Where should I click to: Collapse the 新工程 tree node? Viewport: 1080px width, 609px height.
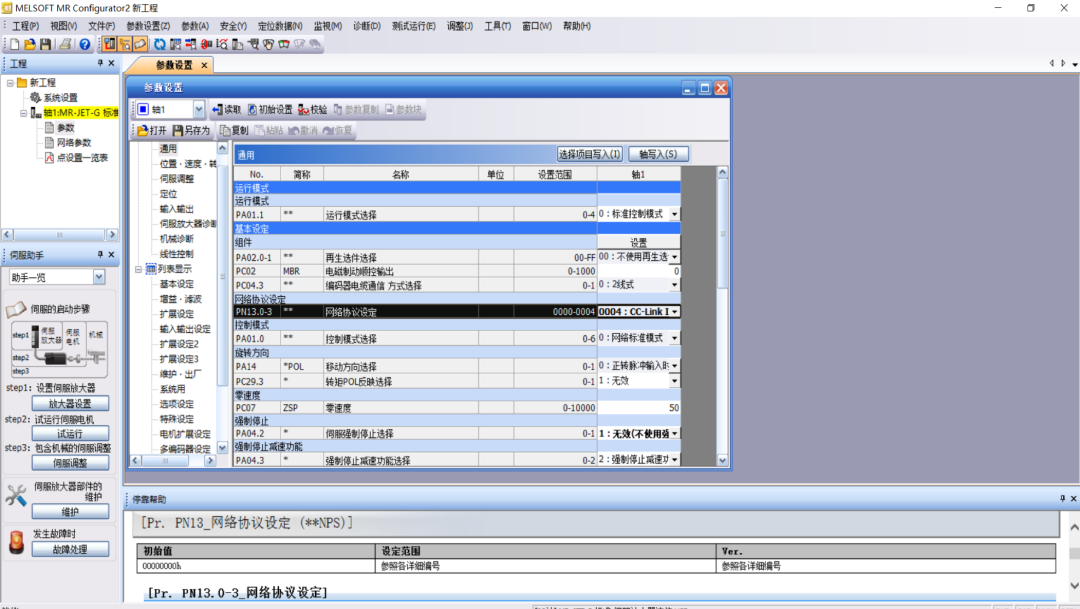pyautogui.click(x=10, y=83)
